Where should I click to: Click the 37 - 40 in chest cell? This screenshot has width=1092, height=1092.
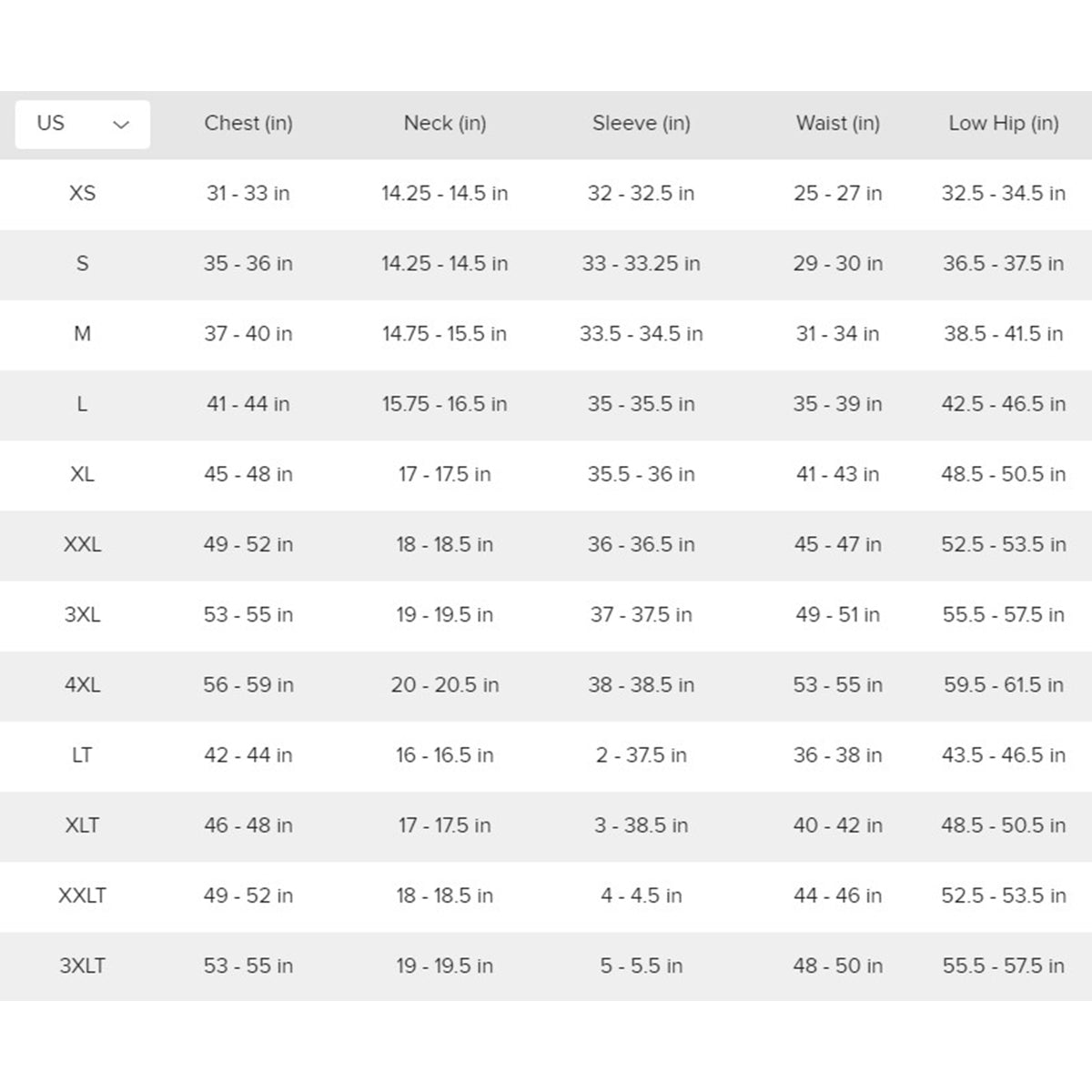coord(248,334)
